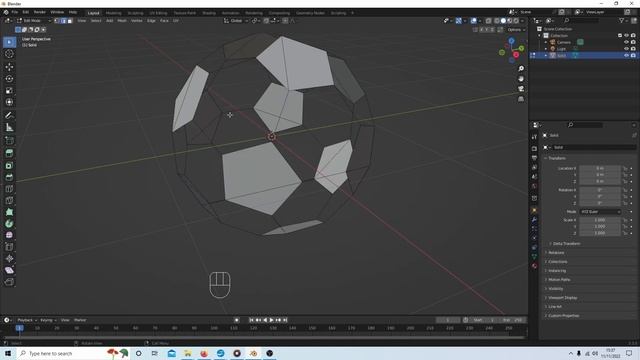Image resolution: width=640 pixels, height=360 pixels.
Task: Select the Shear tool
Action: [x=9, y=270]
